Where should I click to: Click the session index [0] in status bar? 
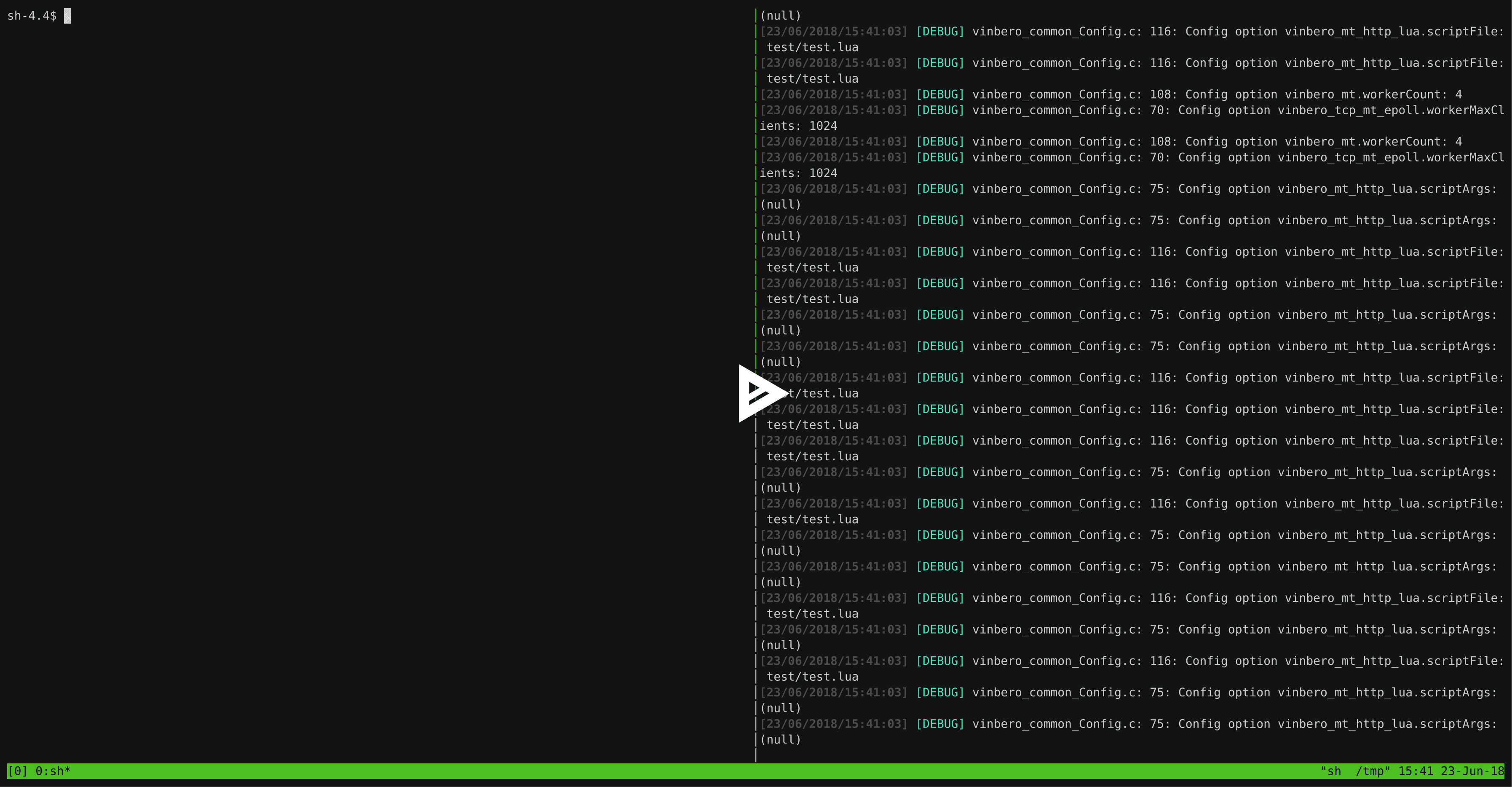point(17,771)
